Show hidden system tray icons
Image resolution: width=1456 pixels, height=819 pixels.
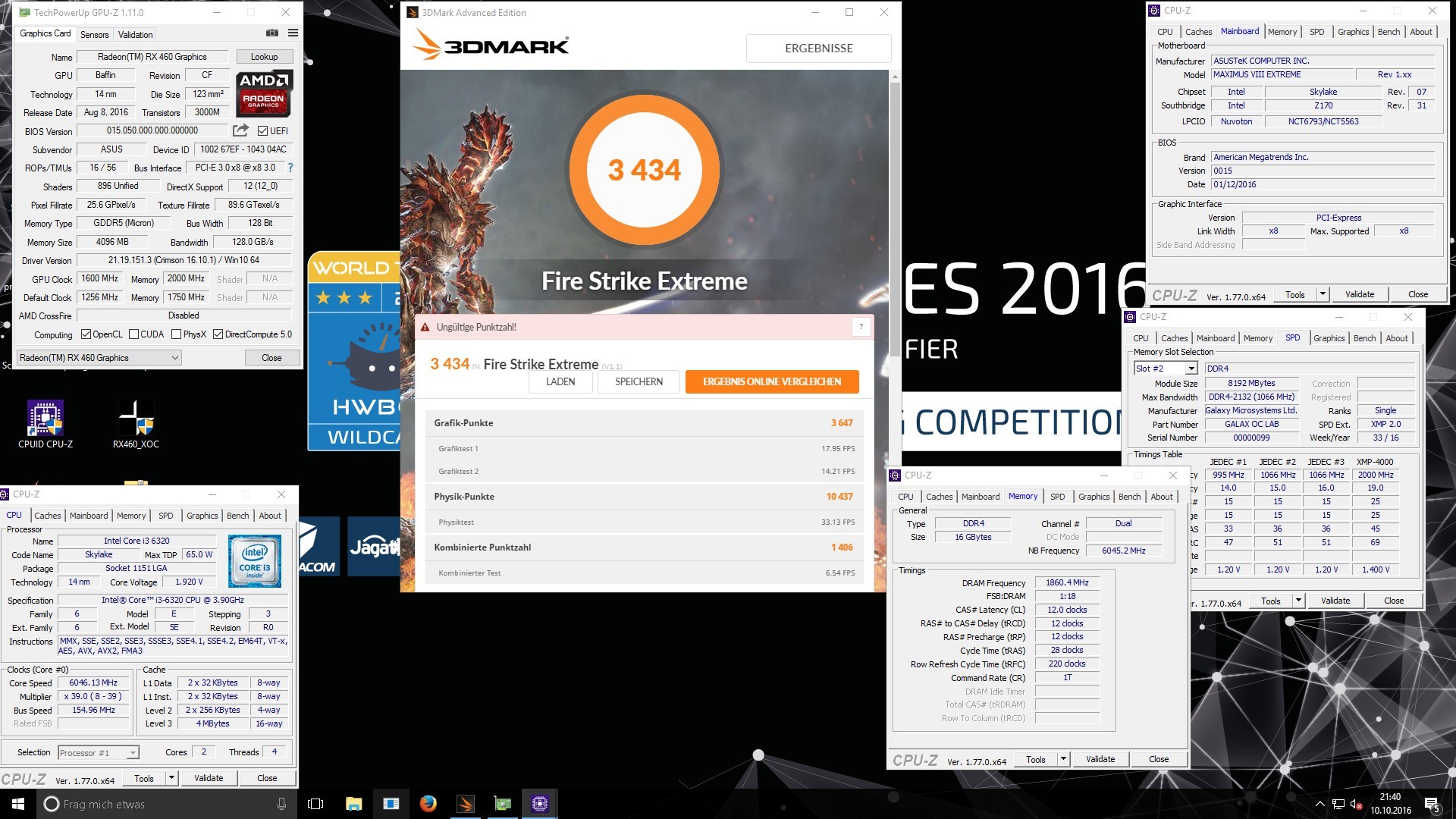click(x=1319, y=804)
